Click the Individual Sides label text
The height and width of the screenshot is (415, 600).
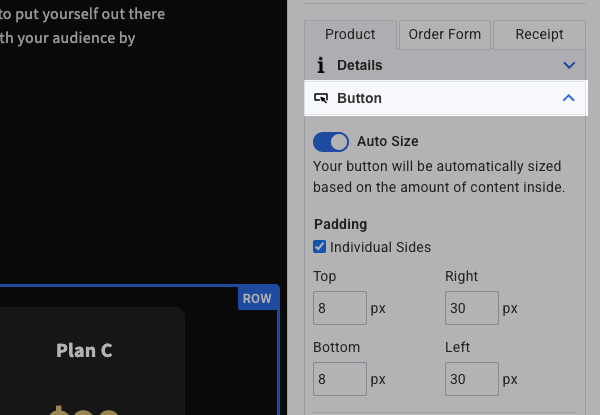coord(380,247)
